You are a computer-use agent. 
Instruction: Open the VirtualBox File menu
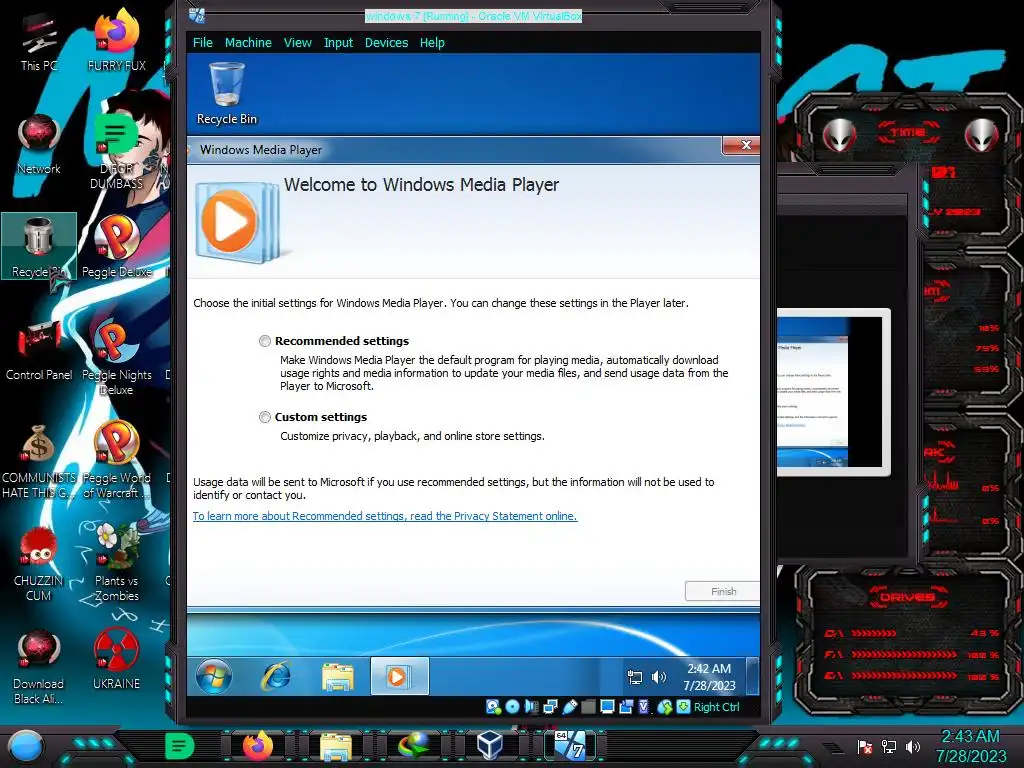[202, 42]
